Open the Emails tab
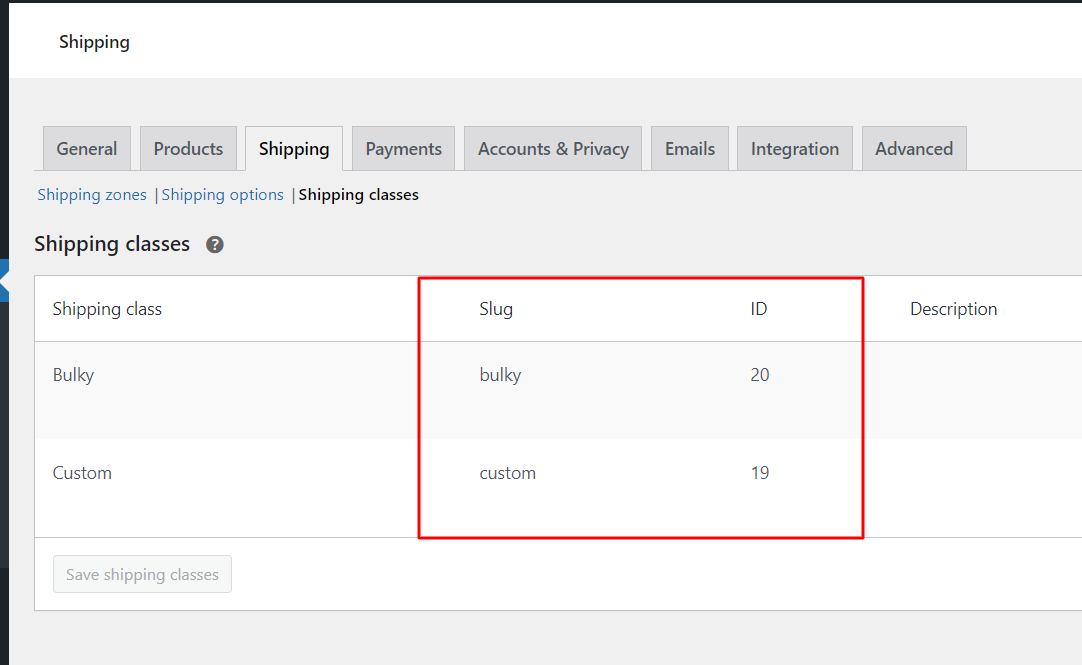Viewport: 1082px width, 665px height. click(x=690, y=148)
